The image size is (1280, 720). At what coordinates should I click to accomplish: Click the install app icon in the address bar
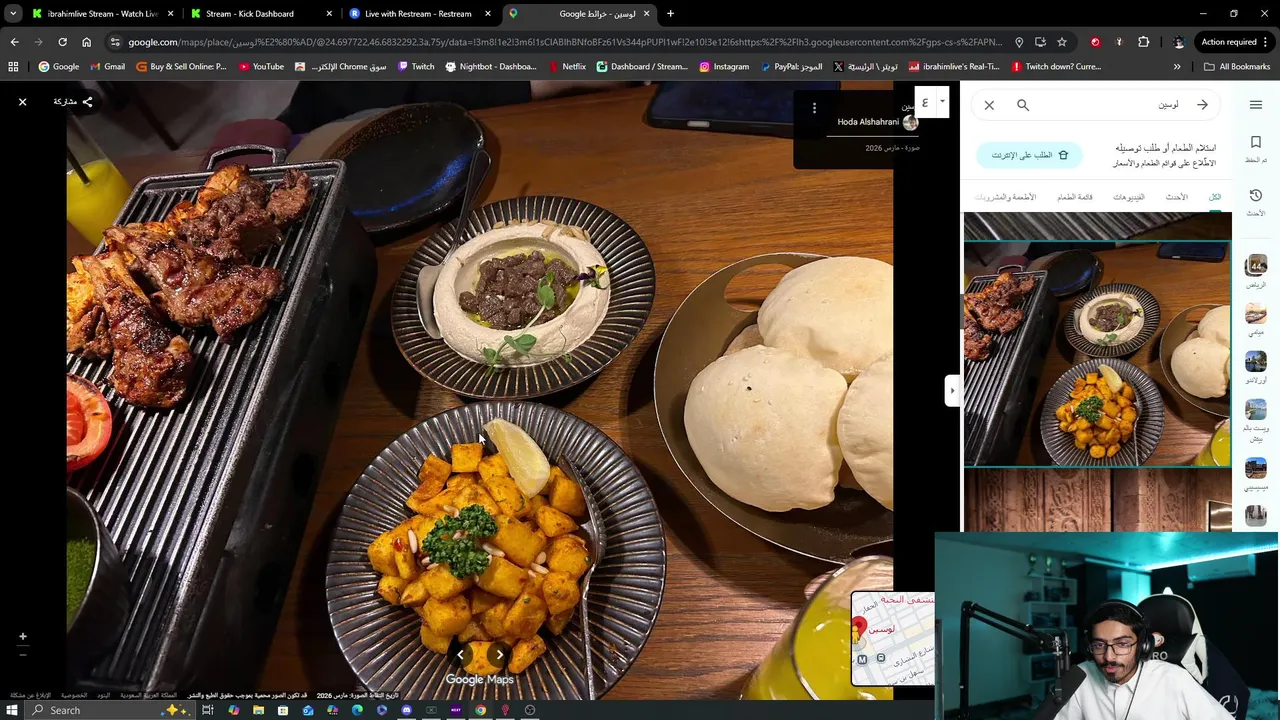pyautogui.click(x=1040, y=42)
